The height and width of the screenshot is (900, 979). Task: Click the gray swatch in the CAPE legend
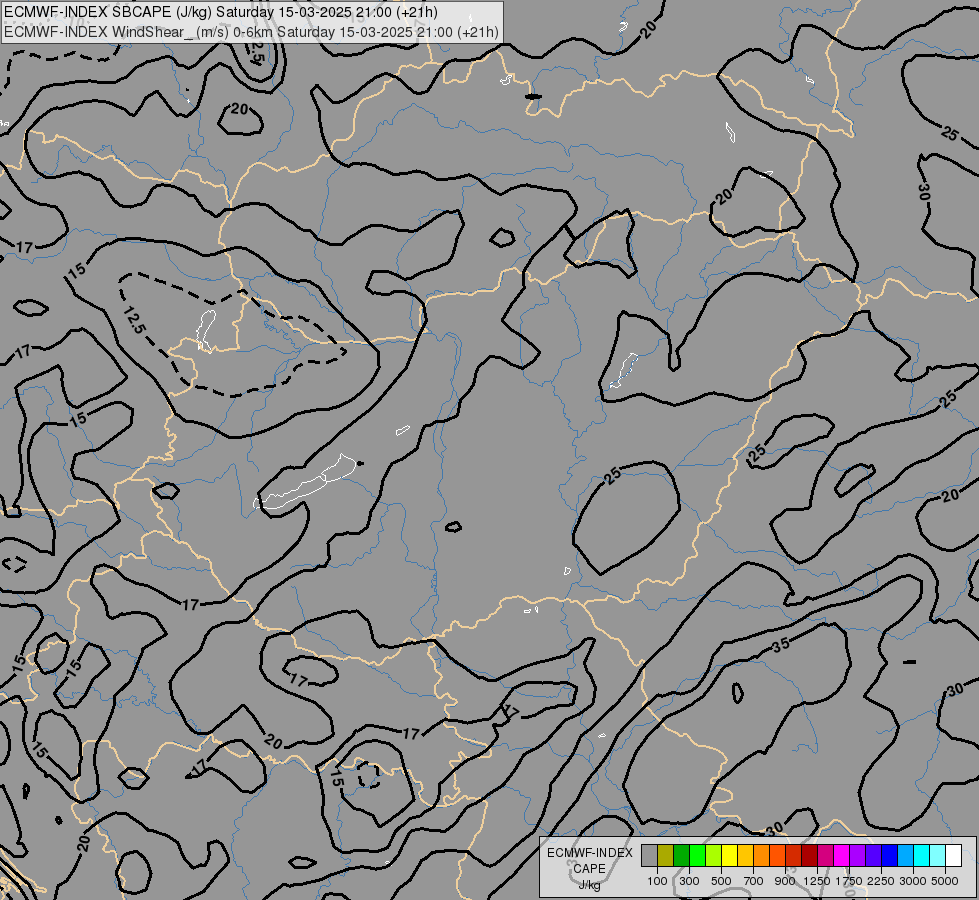(x=649, y=855)
